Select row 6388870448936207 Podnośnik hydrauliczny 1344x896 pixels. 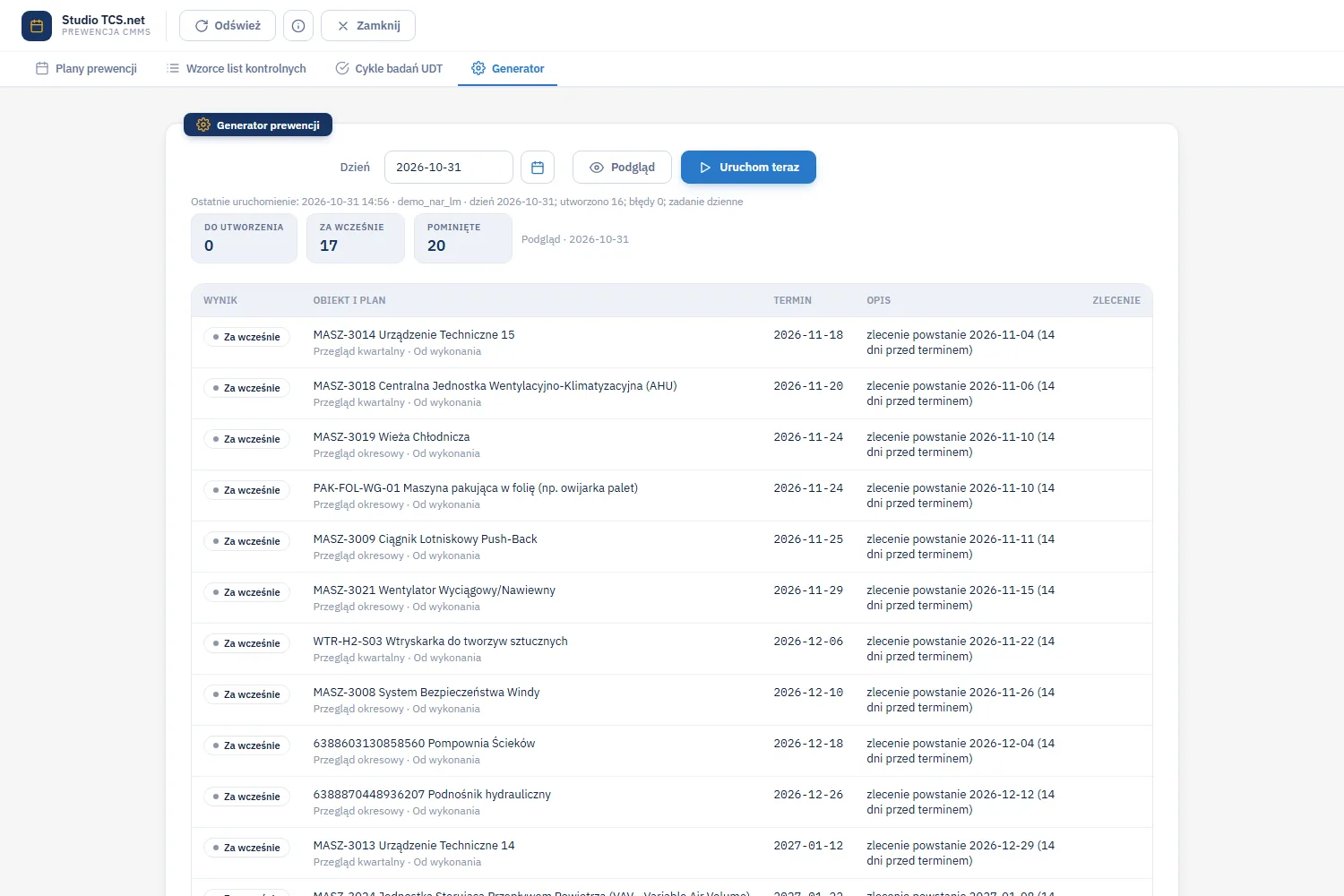(672, 802)
